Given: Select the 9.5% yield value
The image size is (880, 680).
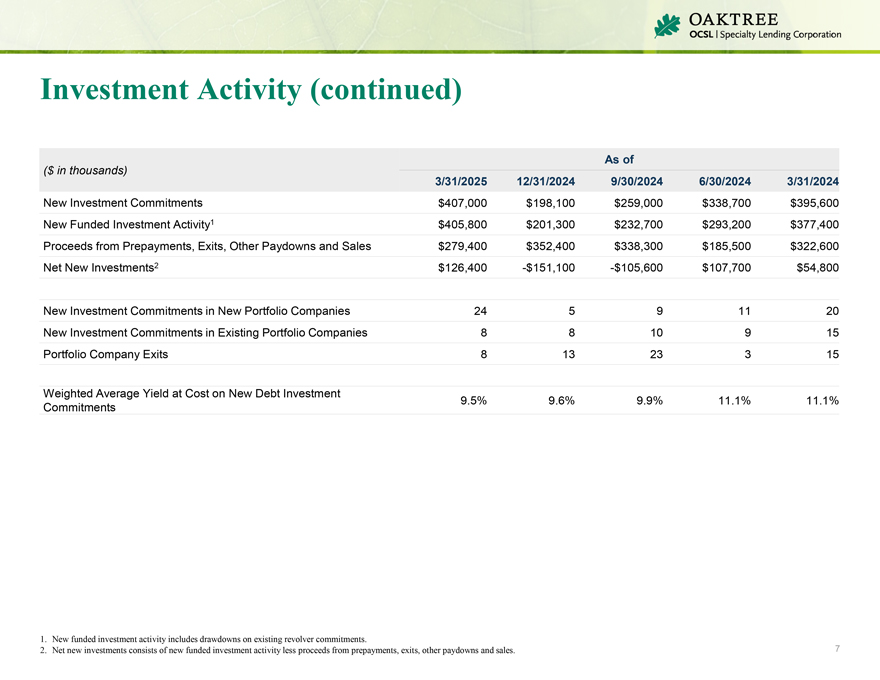Looking at the screenshot, I should tap(473, 401).
